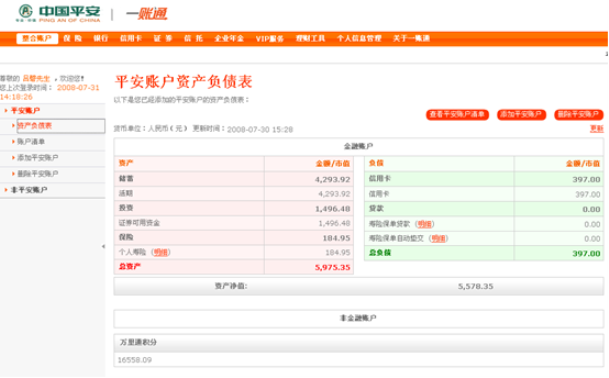Click the net asset value 5,578.35
Image resolution: width=609 pixels, height=378 pixels.
[475, 286]
